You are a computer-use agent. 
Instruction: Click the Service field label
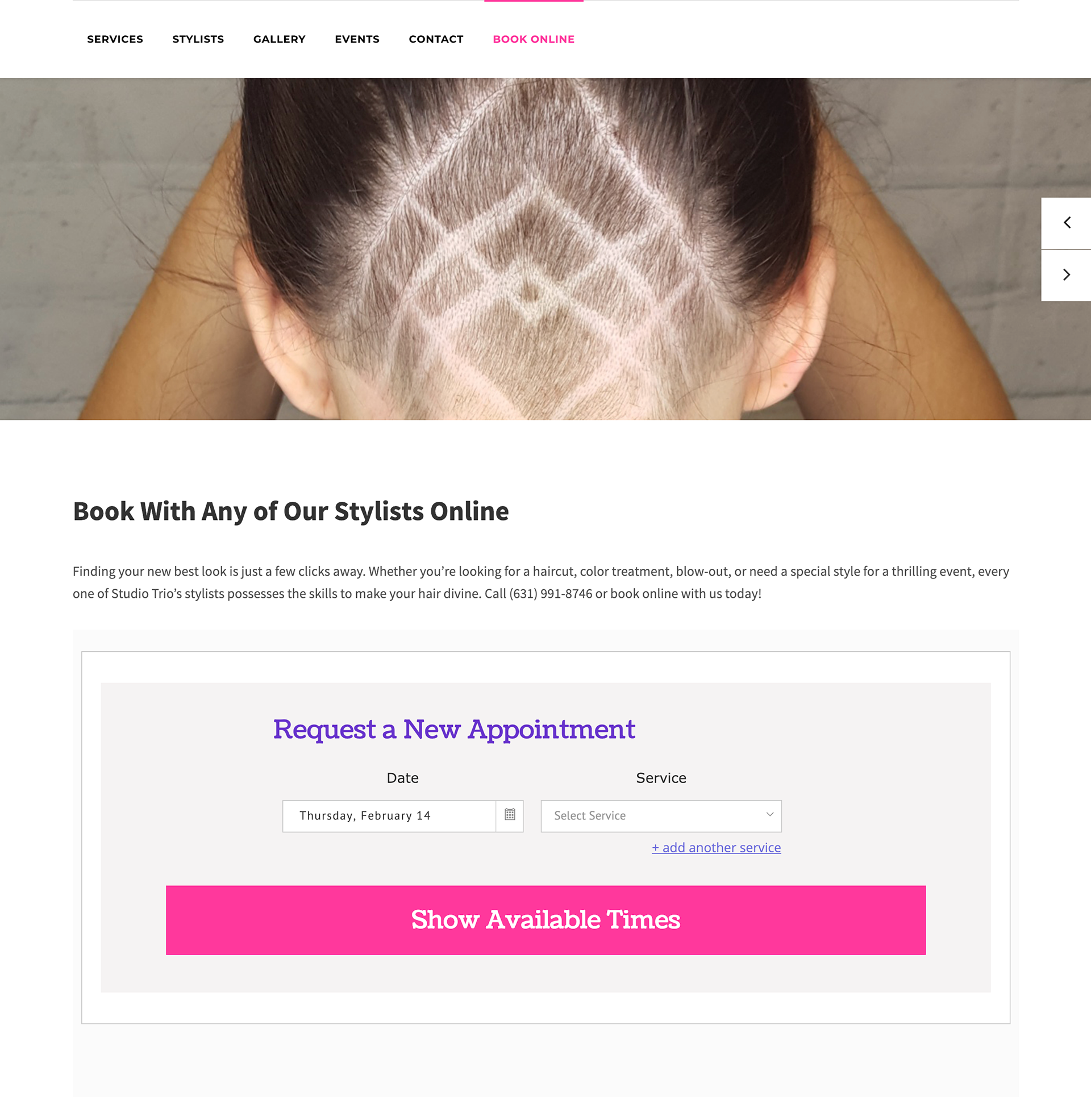click(661, 778)
